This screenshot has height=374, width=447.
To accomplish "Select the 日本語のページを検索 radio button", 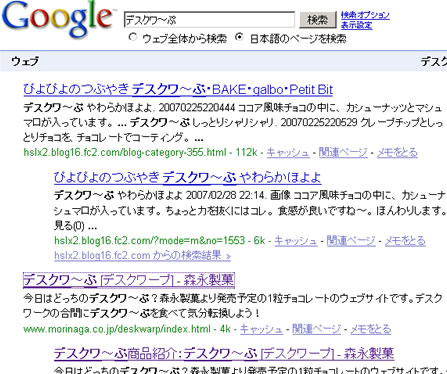I will point(239,37).
